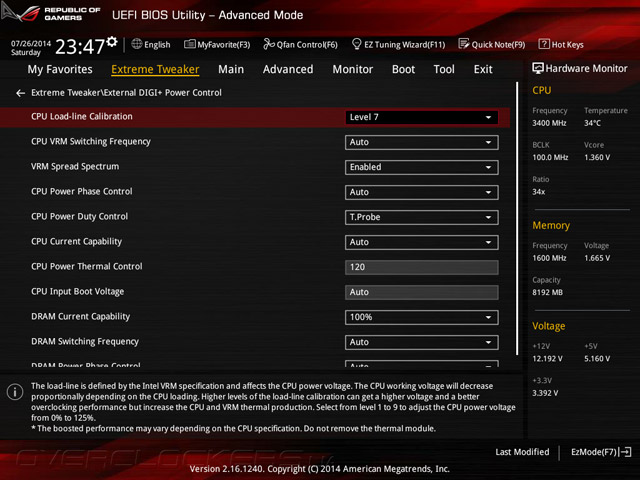Click memory voltage 1.665 V value

597,258
